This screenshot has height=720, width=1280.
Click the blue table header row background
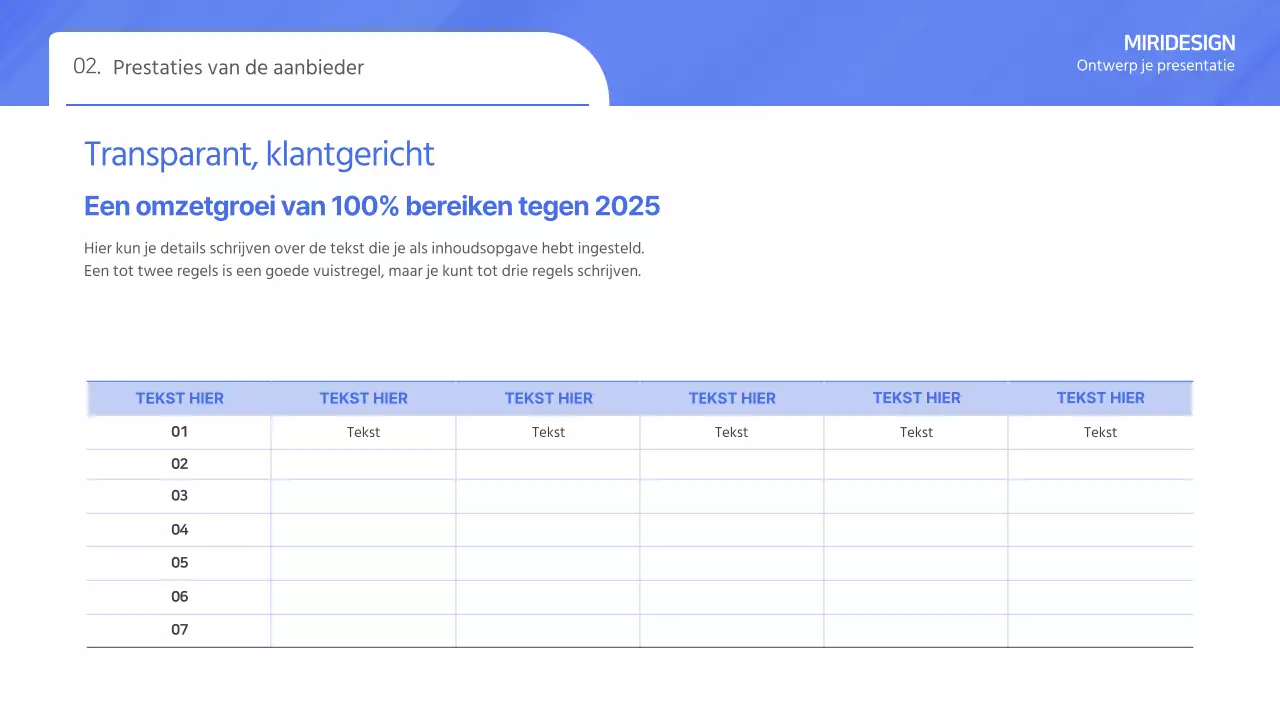tap(640, 398)
